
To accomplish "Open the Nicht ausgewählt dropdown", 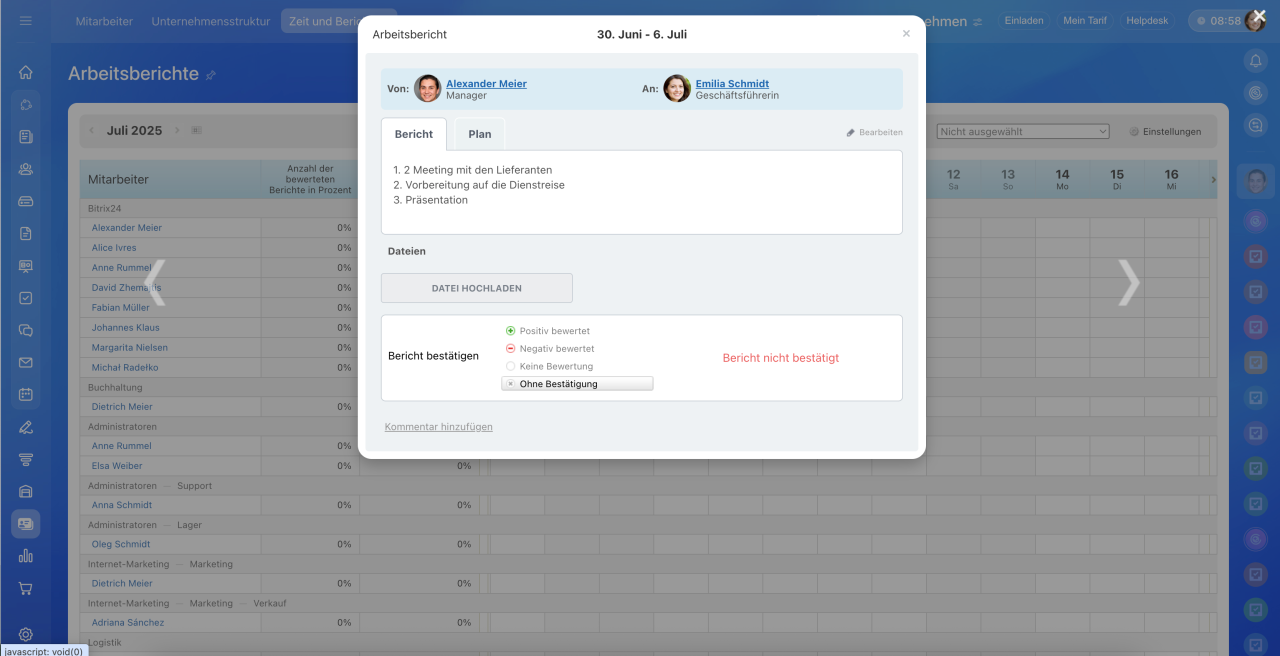I will [1023, 131].
